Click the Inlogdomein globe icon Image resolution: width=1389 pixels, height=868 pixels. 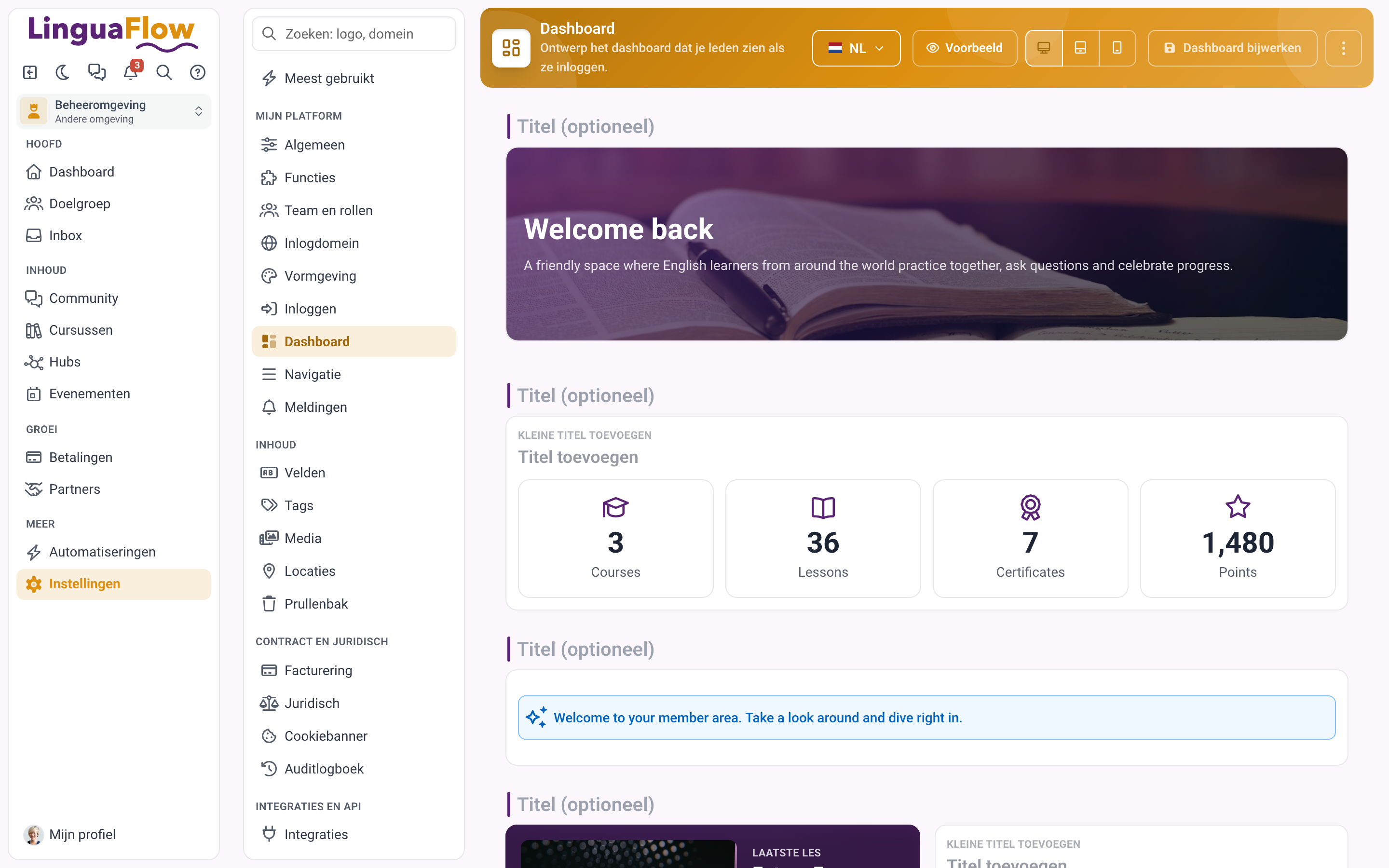click(269, 244)
